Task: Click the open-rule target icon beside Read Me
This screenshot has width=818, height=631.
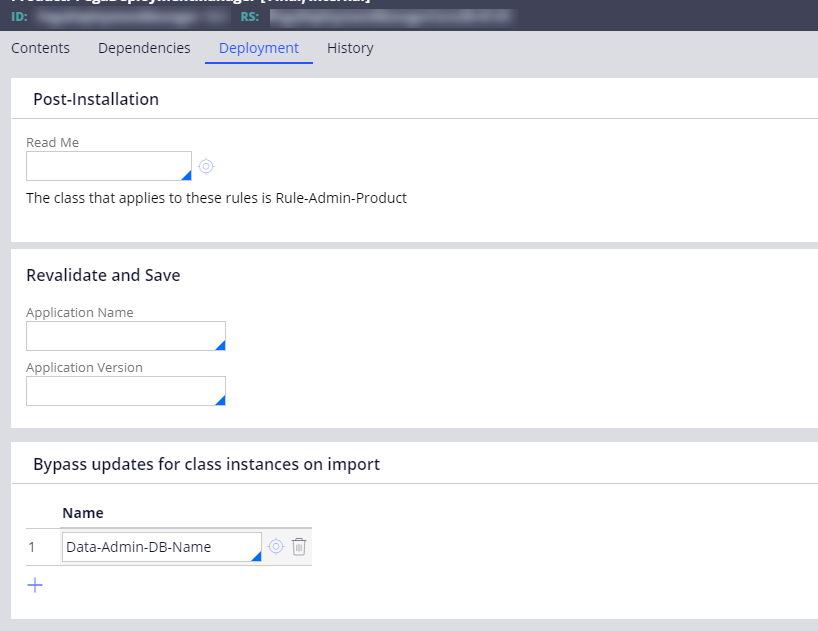Action: pos(206,166)
